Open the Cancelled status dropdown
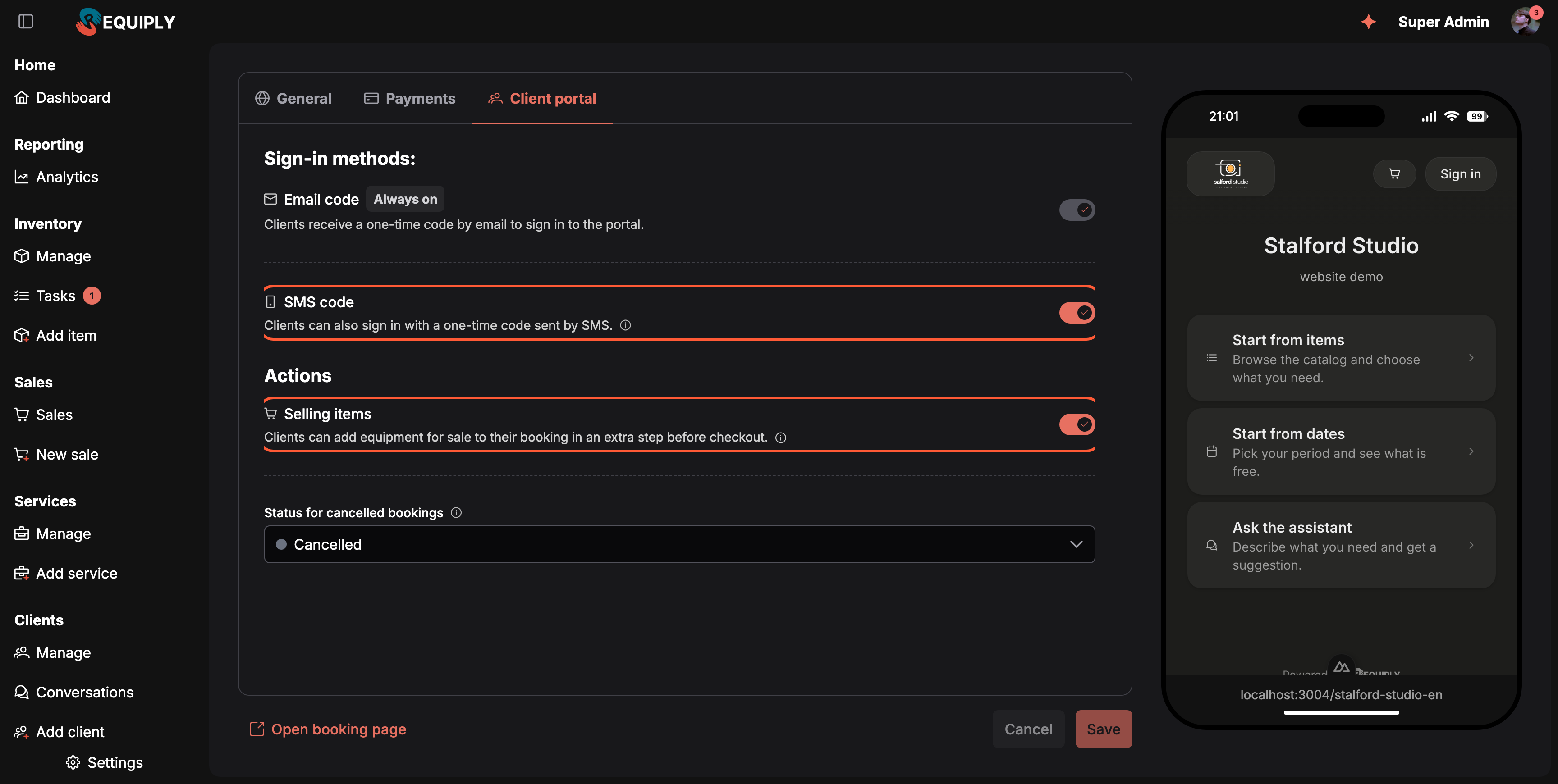The width and height of the screenshot is (1558, 784). click(x=679, y=544)
